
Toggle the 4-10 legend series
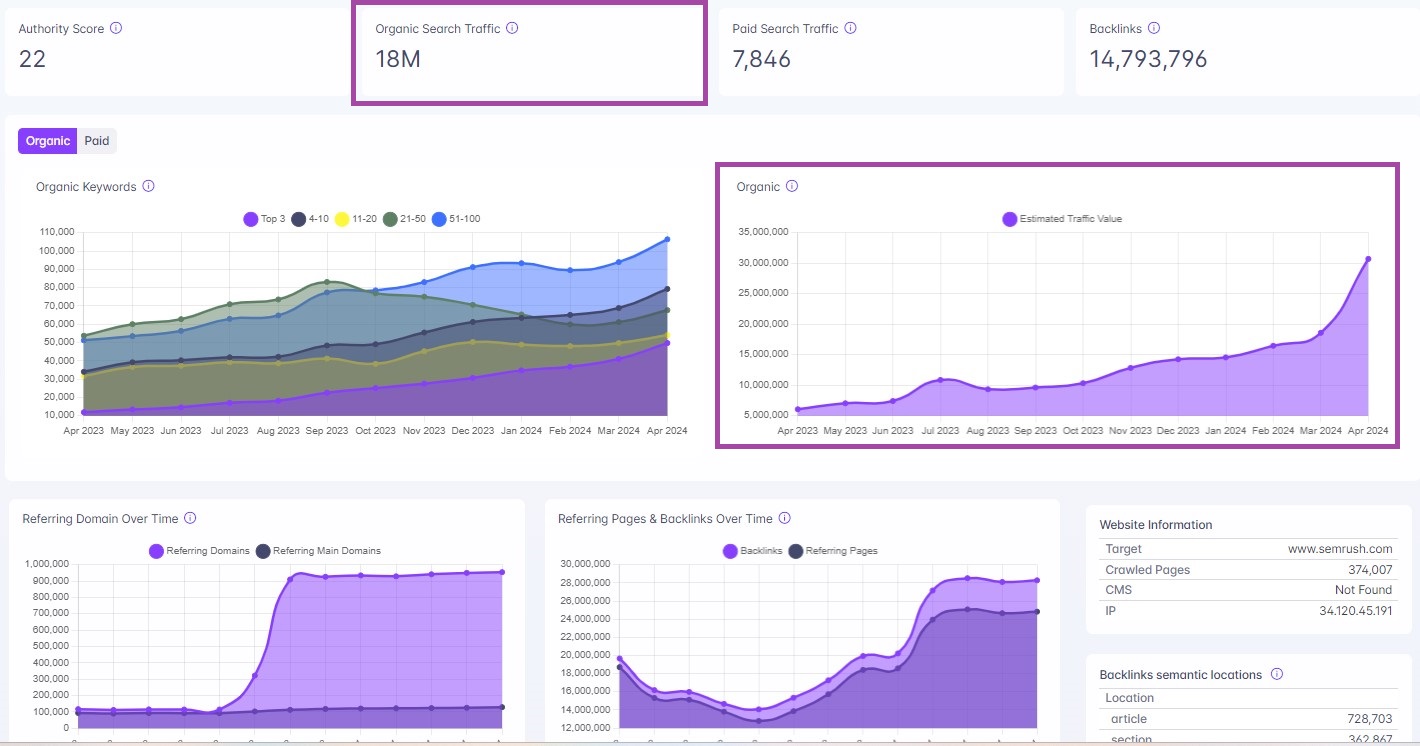[310, 219]
